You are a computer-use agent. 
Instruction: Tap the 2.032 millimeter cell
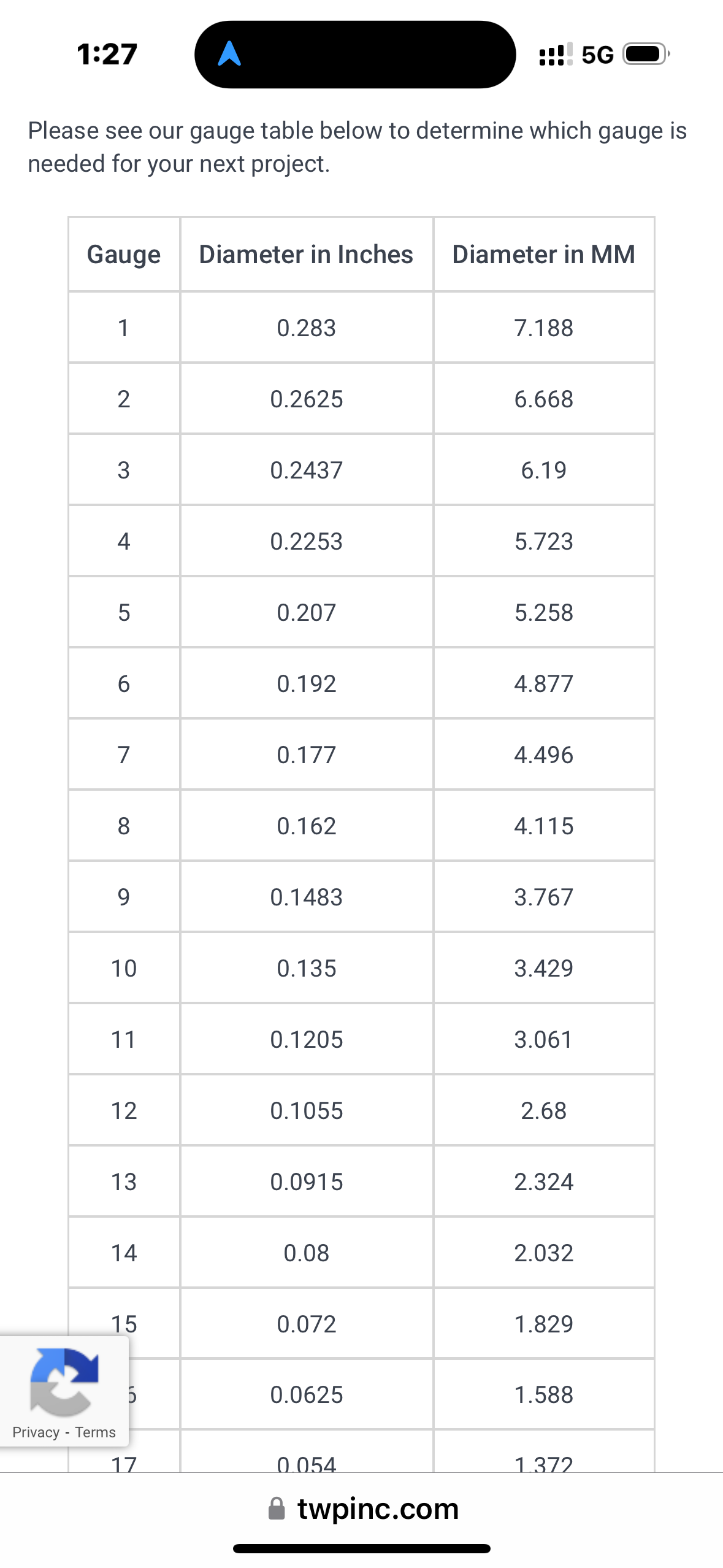[x=543, y=1253]
